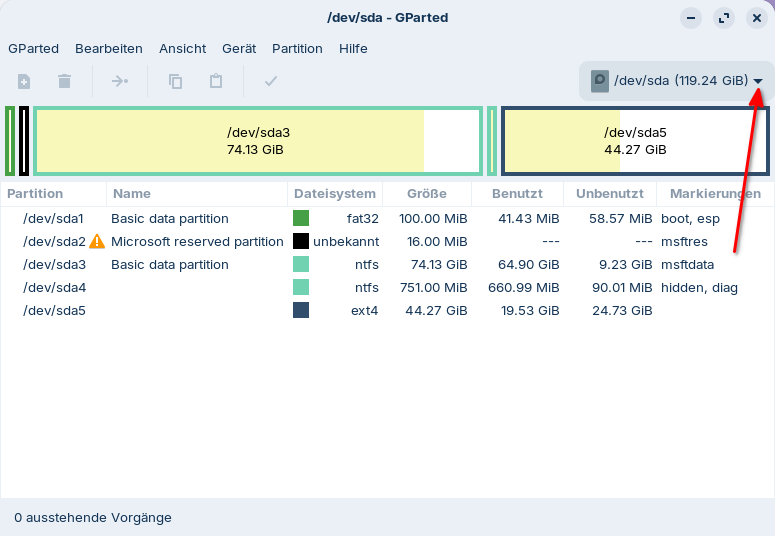Open the Ansicht menu
The height and width of the screenshot is (536, 775).
182,48
